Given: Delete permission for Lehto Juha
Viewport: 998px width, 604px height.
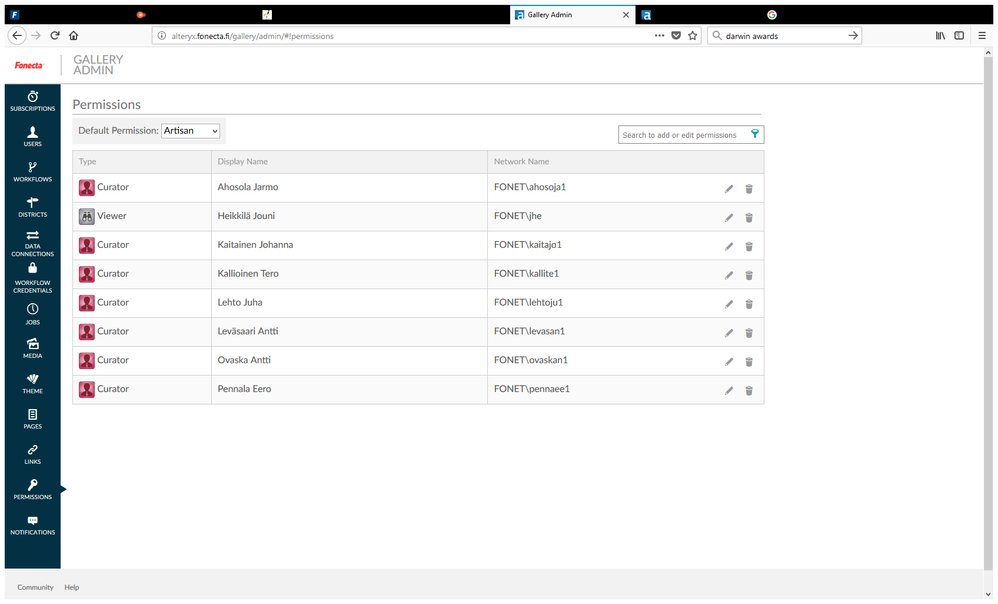Looking at the screenshot, I should point(749,304).
